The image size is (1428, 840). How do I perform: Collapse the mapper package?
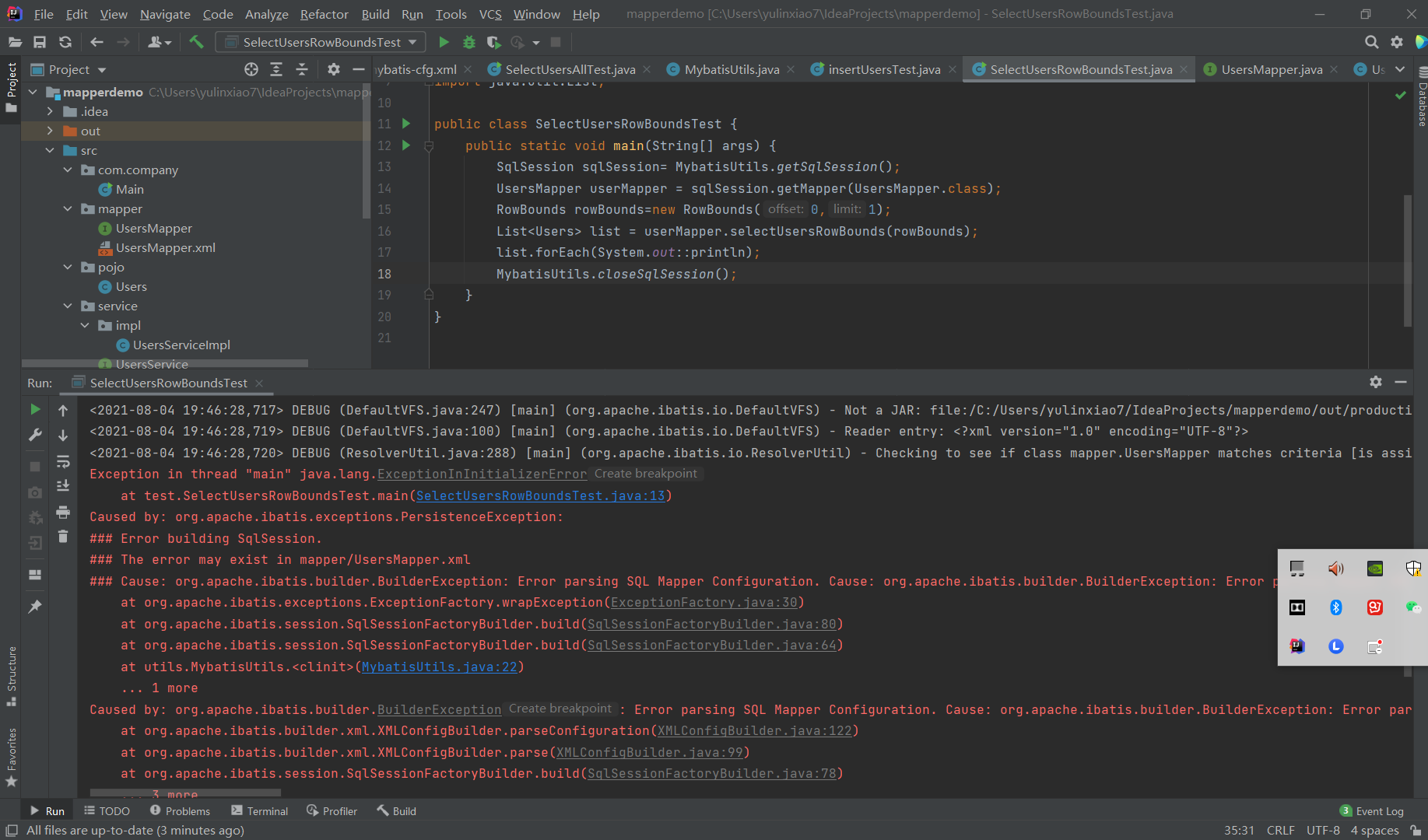click(x=68, y=208)
